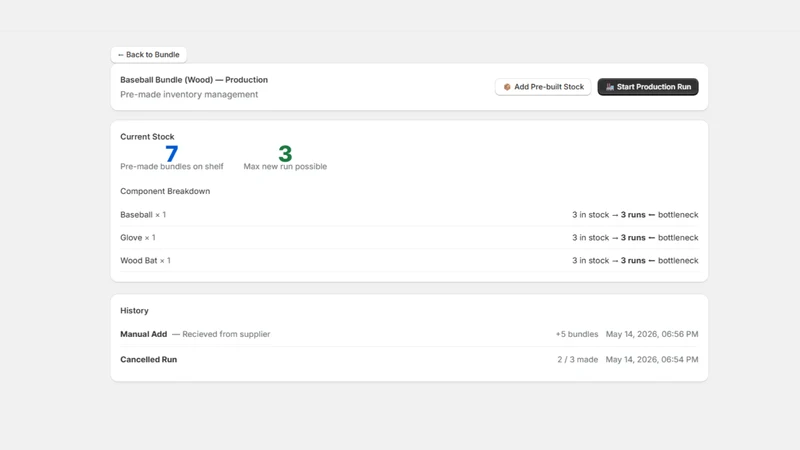
Task: Click the box icon in Add Pre-built Stock
Action: click(x=507, y=87)
